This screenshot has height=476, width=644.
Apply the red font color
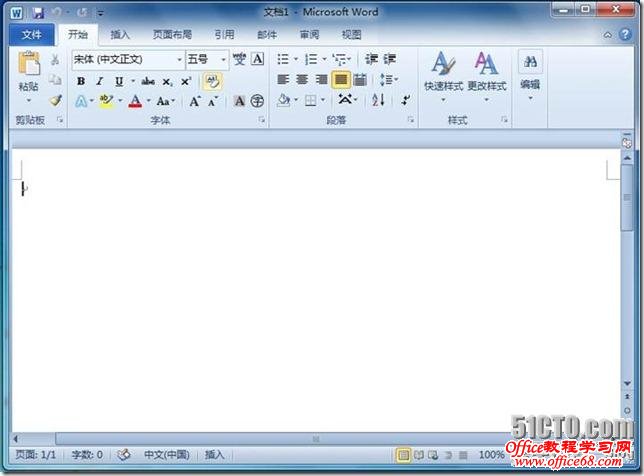point(135,101)
